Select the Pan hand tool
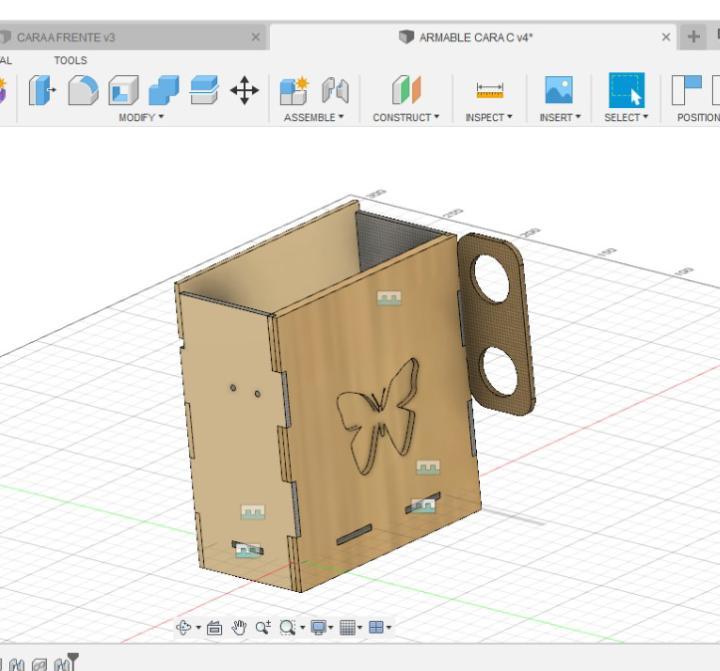Screen dimensions: 720x671 click(x=239, y=627)
